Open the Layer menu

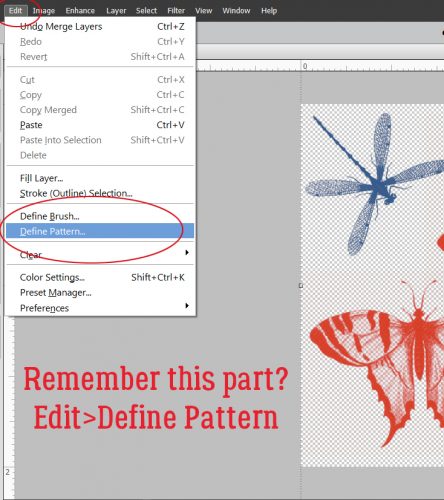116,11
